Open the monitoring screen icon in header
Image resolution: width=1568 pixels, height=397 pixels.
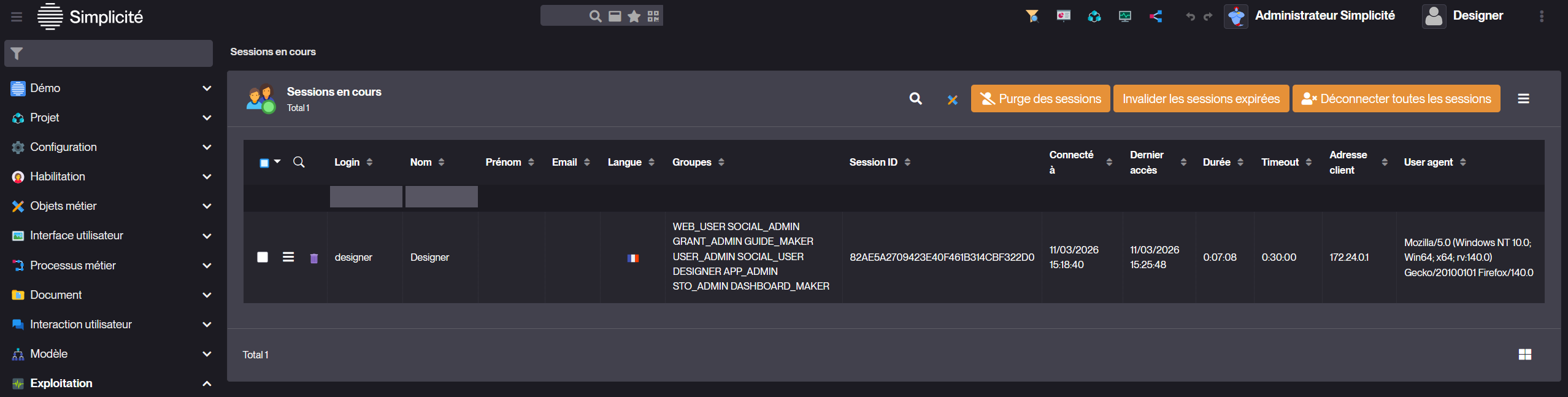[x=1125, y=17]
